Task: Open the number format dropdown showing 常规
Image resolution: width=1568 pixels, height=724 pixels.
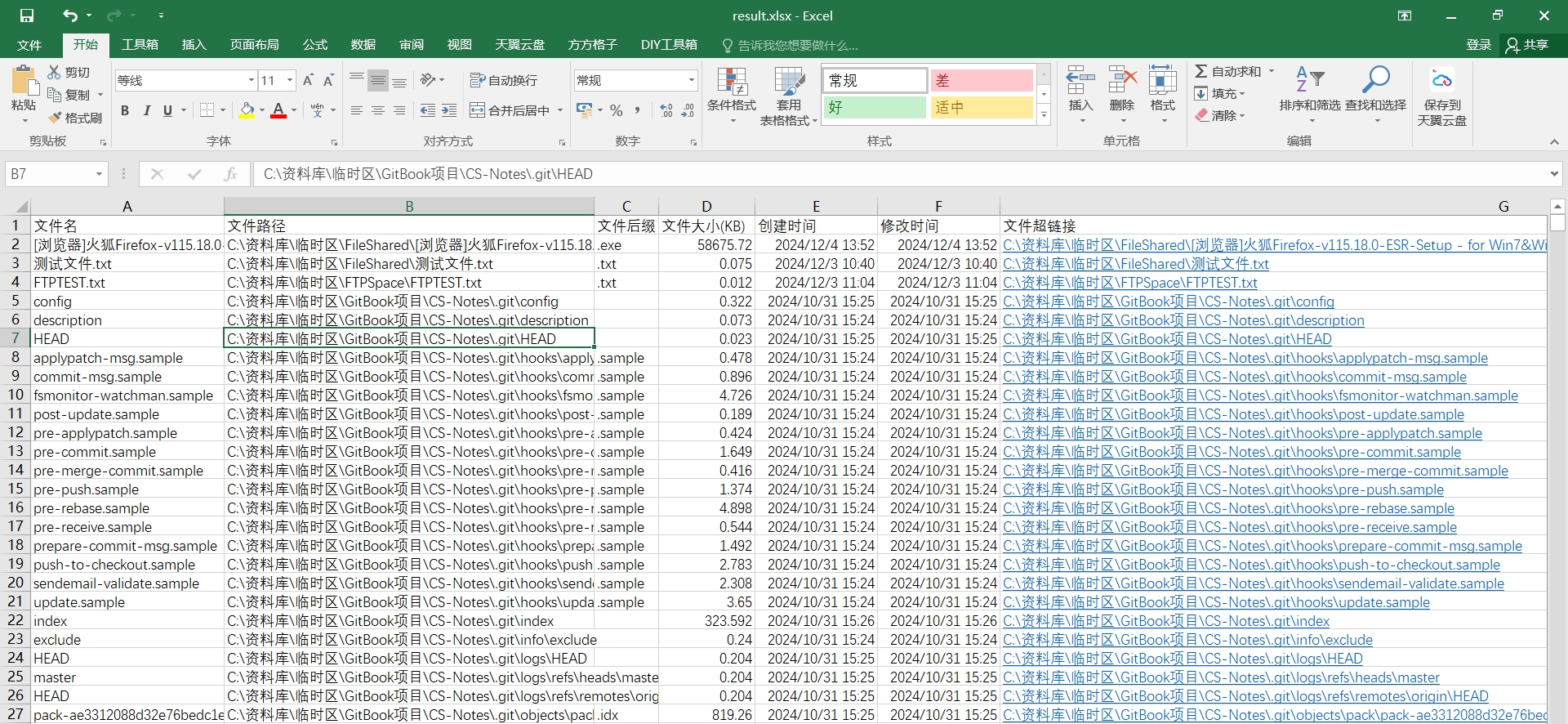Action: pyautogui.click(x=691, y=80)
